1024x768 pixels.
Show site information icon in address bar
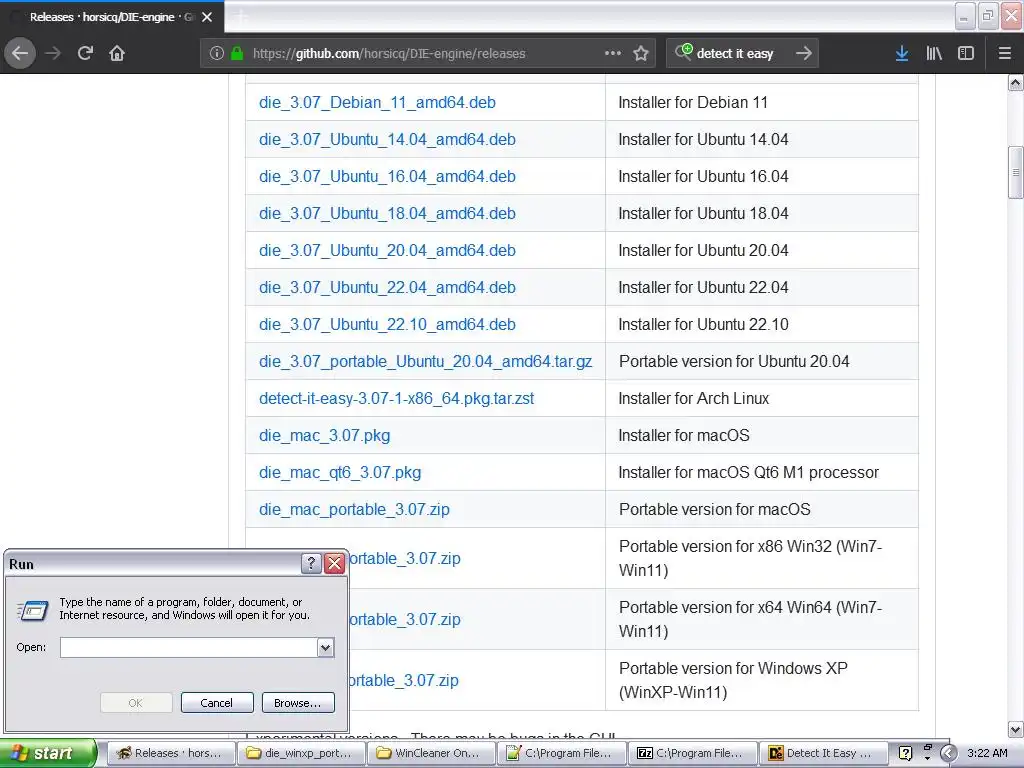217,53
